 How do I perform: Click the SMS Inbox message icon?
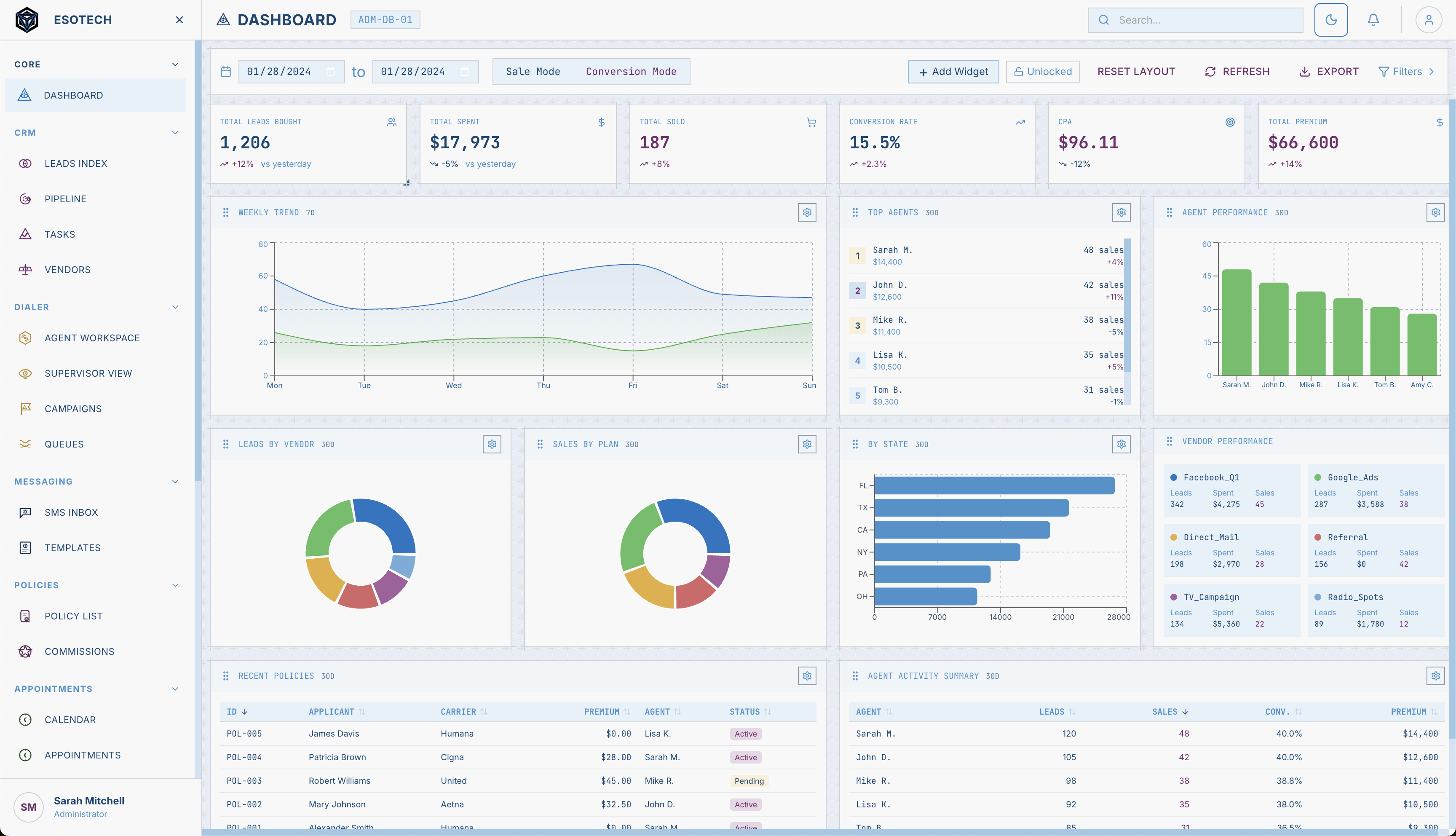click(25, 513)
